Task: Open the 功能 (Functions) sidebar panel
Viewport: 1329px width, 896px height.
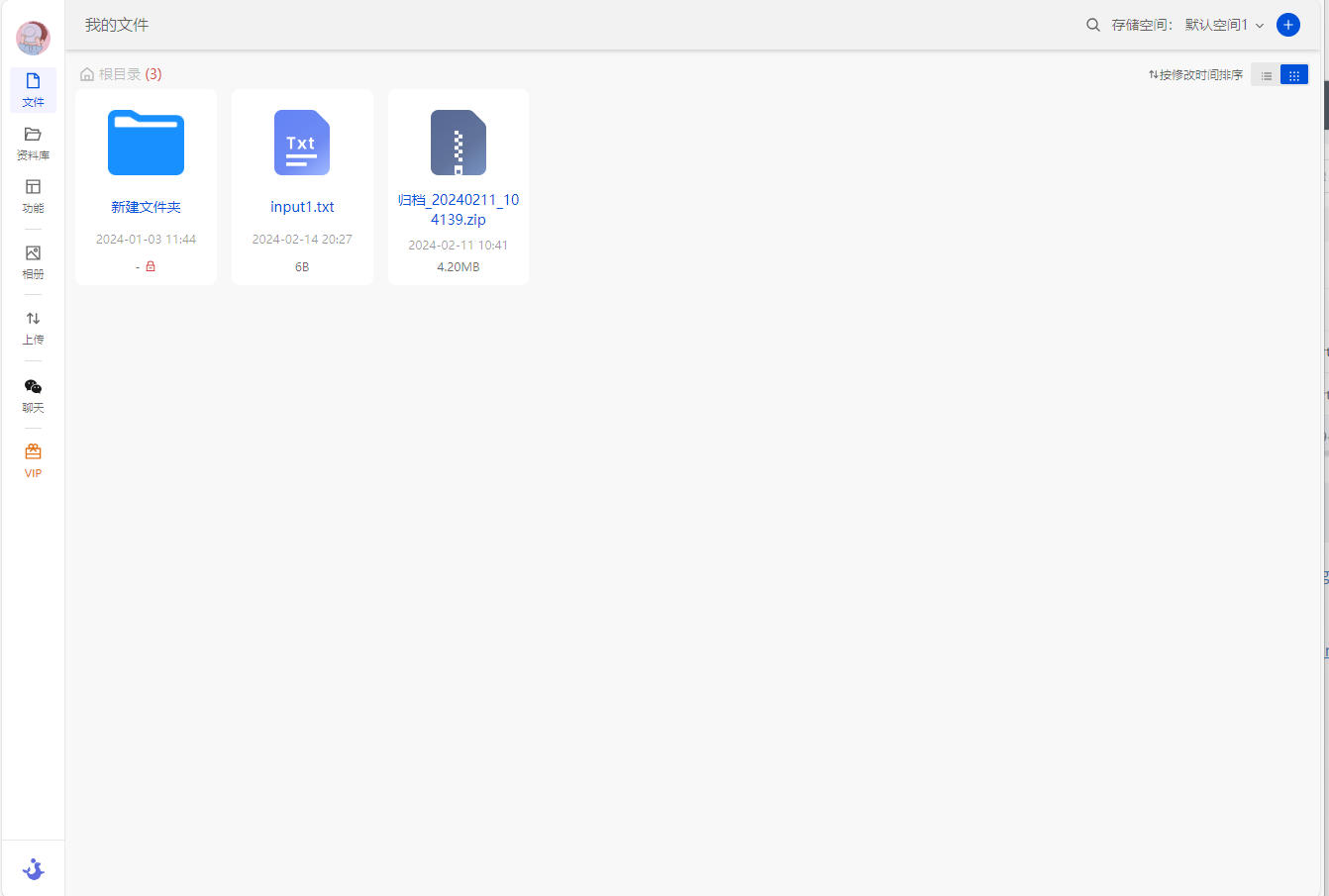Action: click(33, 195)
